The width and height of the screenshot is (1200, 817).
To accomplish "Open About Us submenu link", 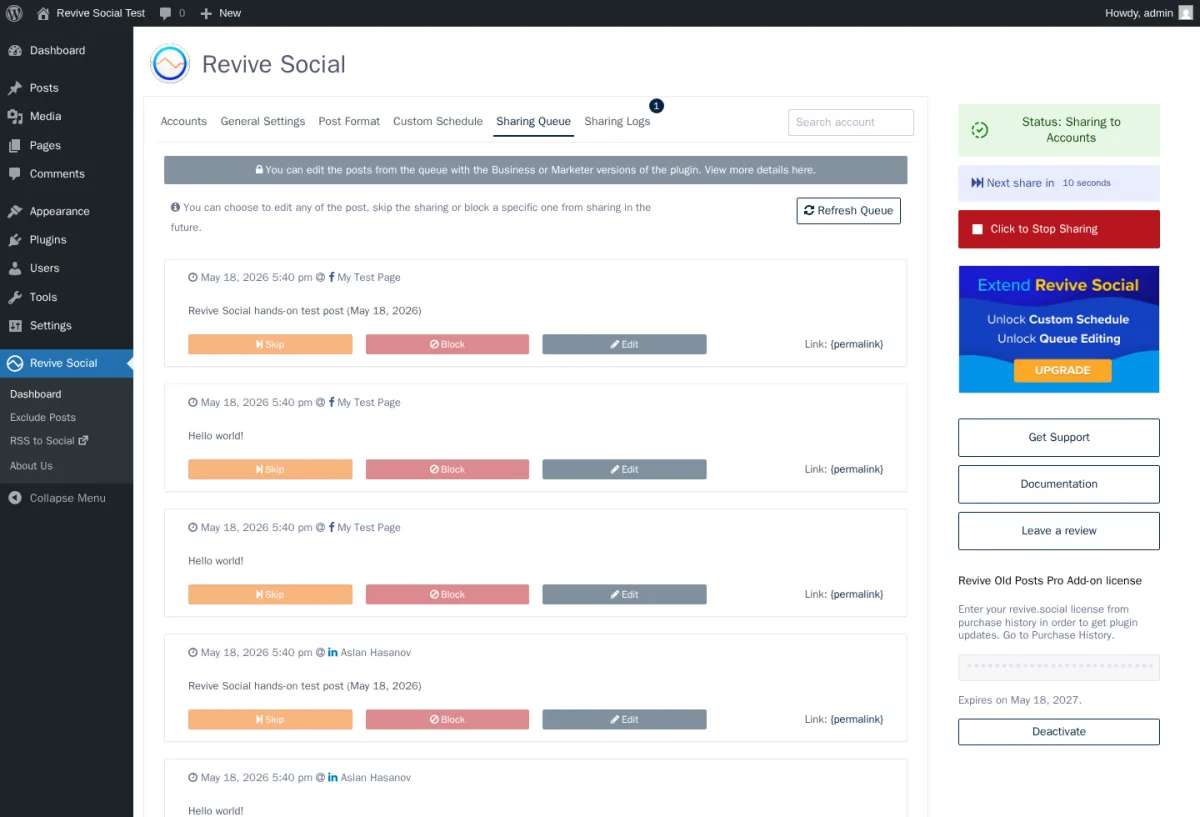I will 31,466.
